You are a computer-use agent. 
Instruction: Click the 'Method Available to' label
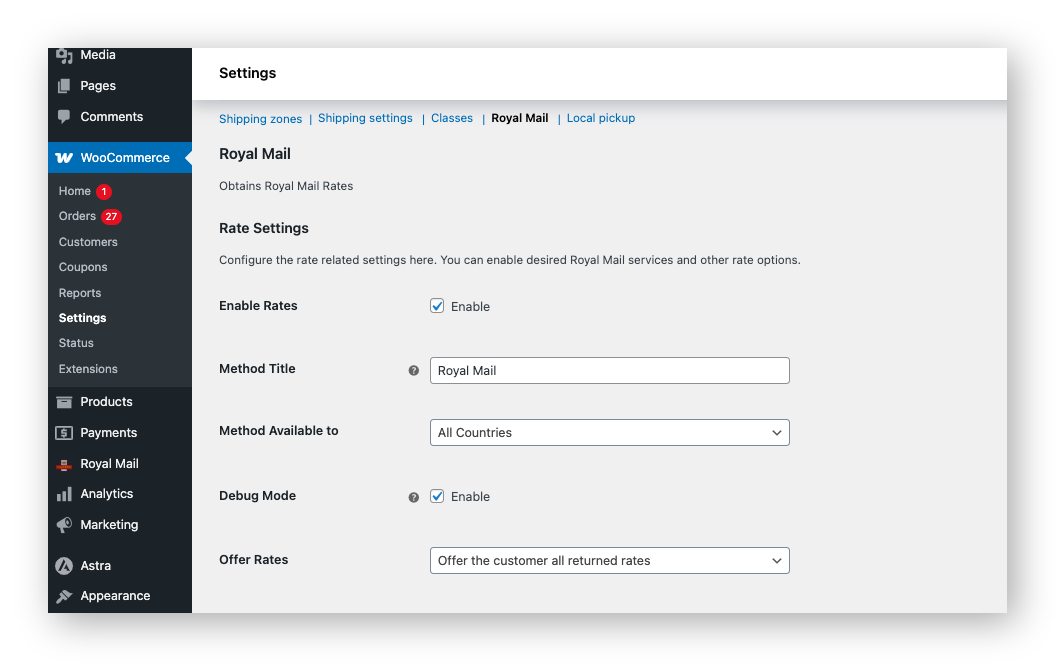tap(279, 431)
